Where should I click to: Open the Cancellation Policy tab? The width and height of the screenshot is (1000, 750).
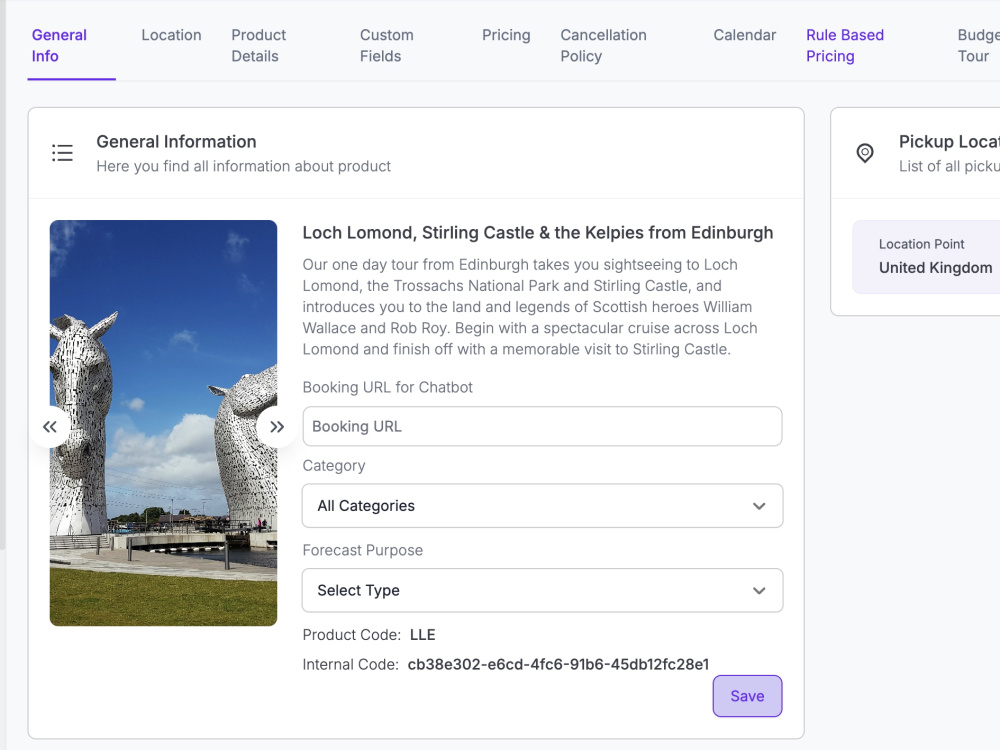click(603, 45)
